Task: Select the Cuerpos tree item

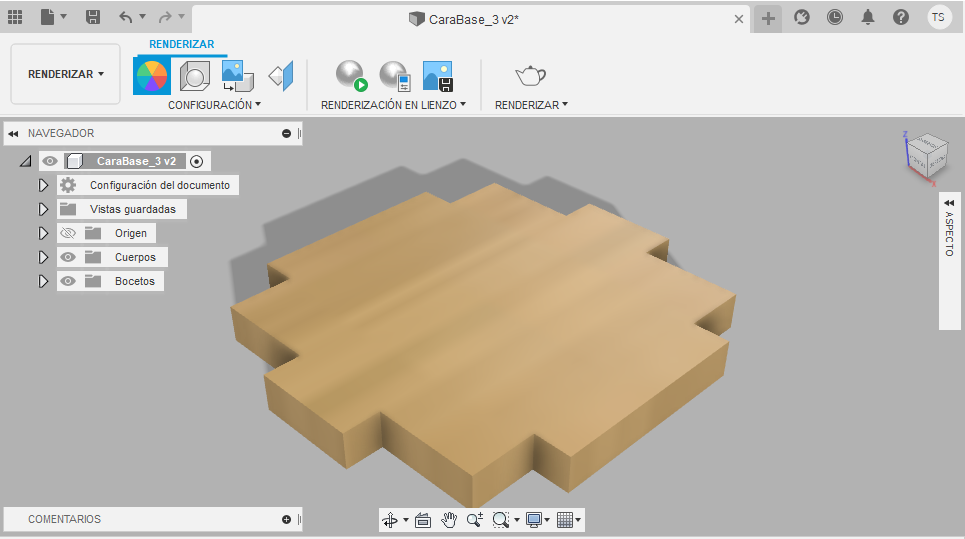Action: pyautogui.click(x=135, y=257)
